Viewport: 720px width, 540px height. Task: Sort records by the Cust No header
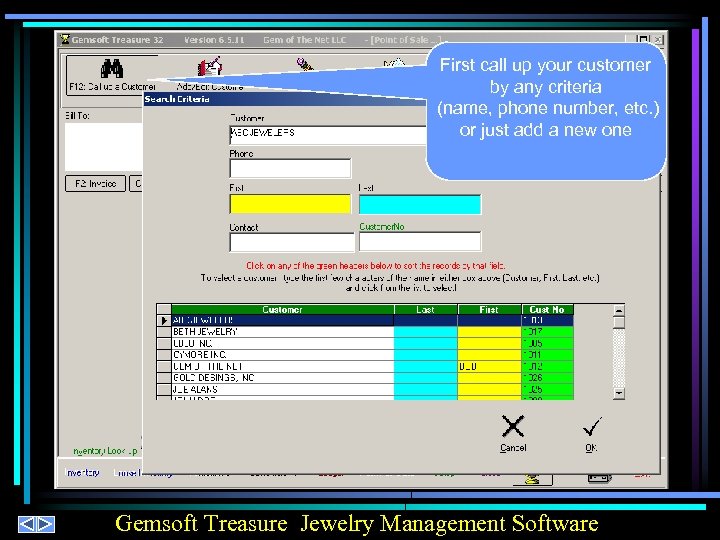547,309
